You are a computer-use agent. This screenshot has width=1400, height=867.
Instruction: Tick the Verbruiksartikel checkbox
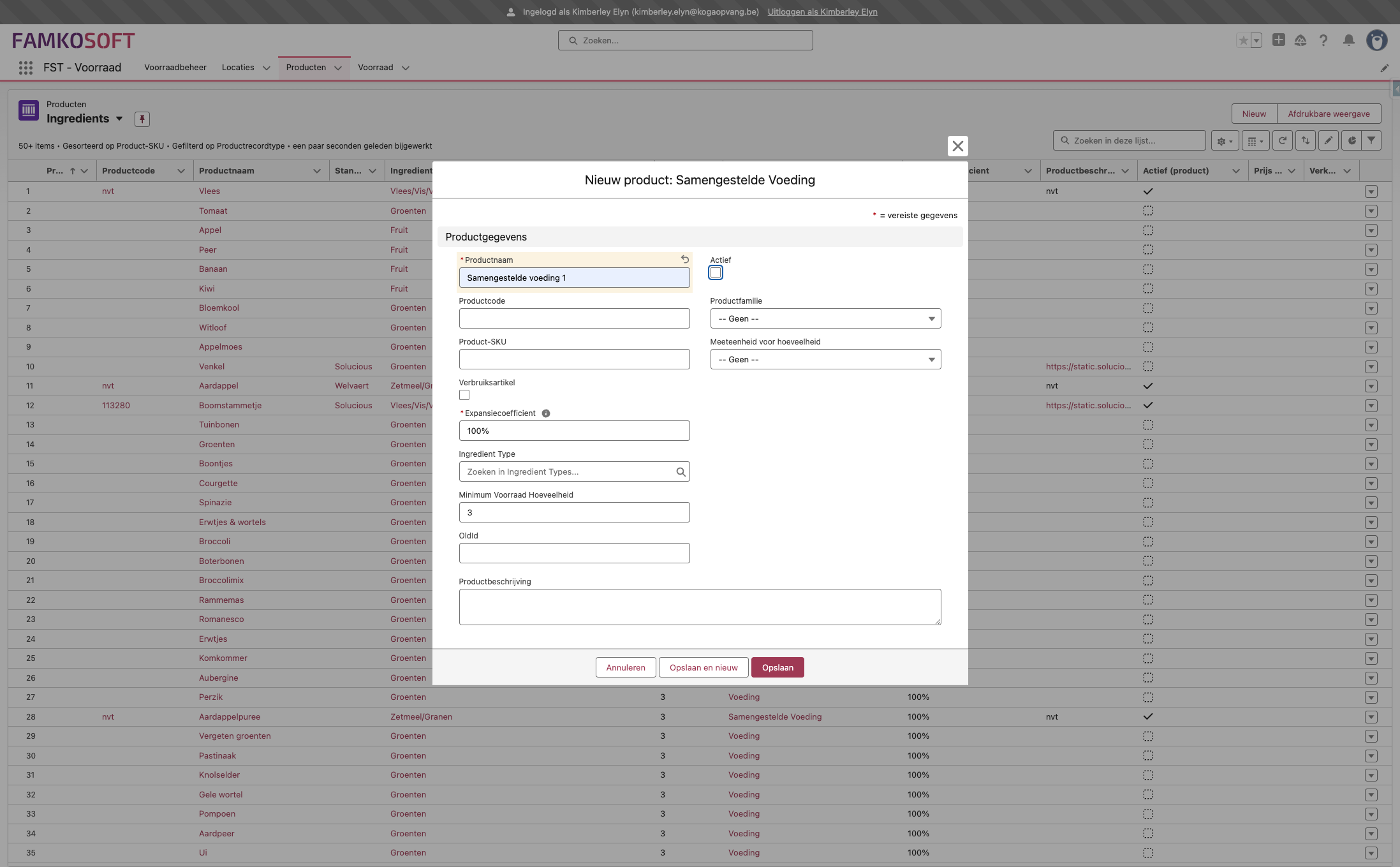(x=464, y=396)
